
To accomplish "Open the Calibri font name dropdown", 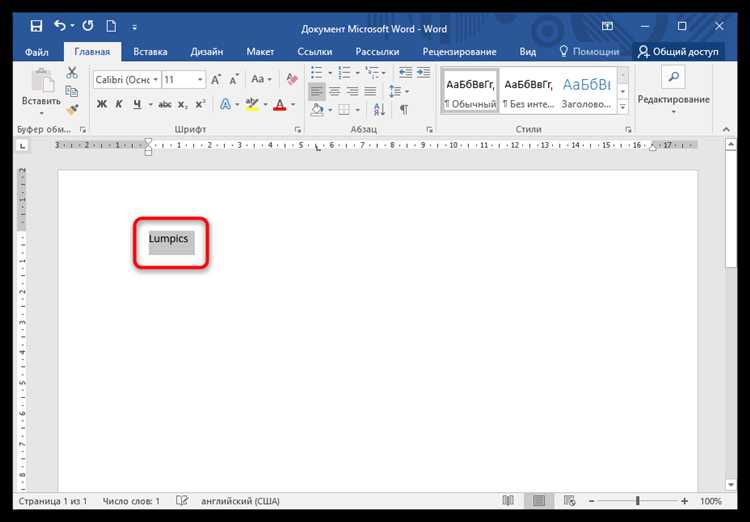I will pyautogui.click(x=125, y=79).
